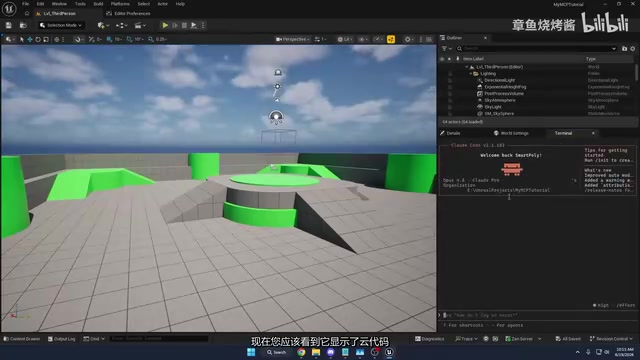
Task: Click the Eject play control button
Action: point(194,25)
